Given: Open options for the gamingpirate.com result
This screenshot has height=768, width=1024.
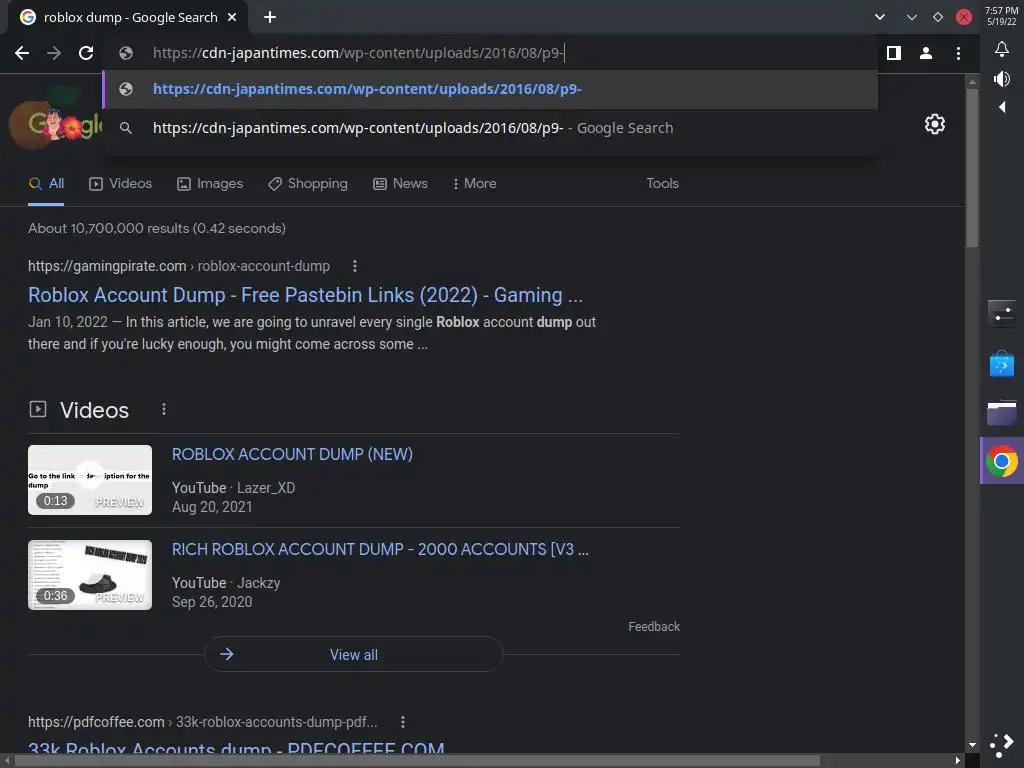Looking at the screenshot, I should tap(355, 266).
